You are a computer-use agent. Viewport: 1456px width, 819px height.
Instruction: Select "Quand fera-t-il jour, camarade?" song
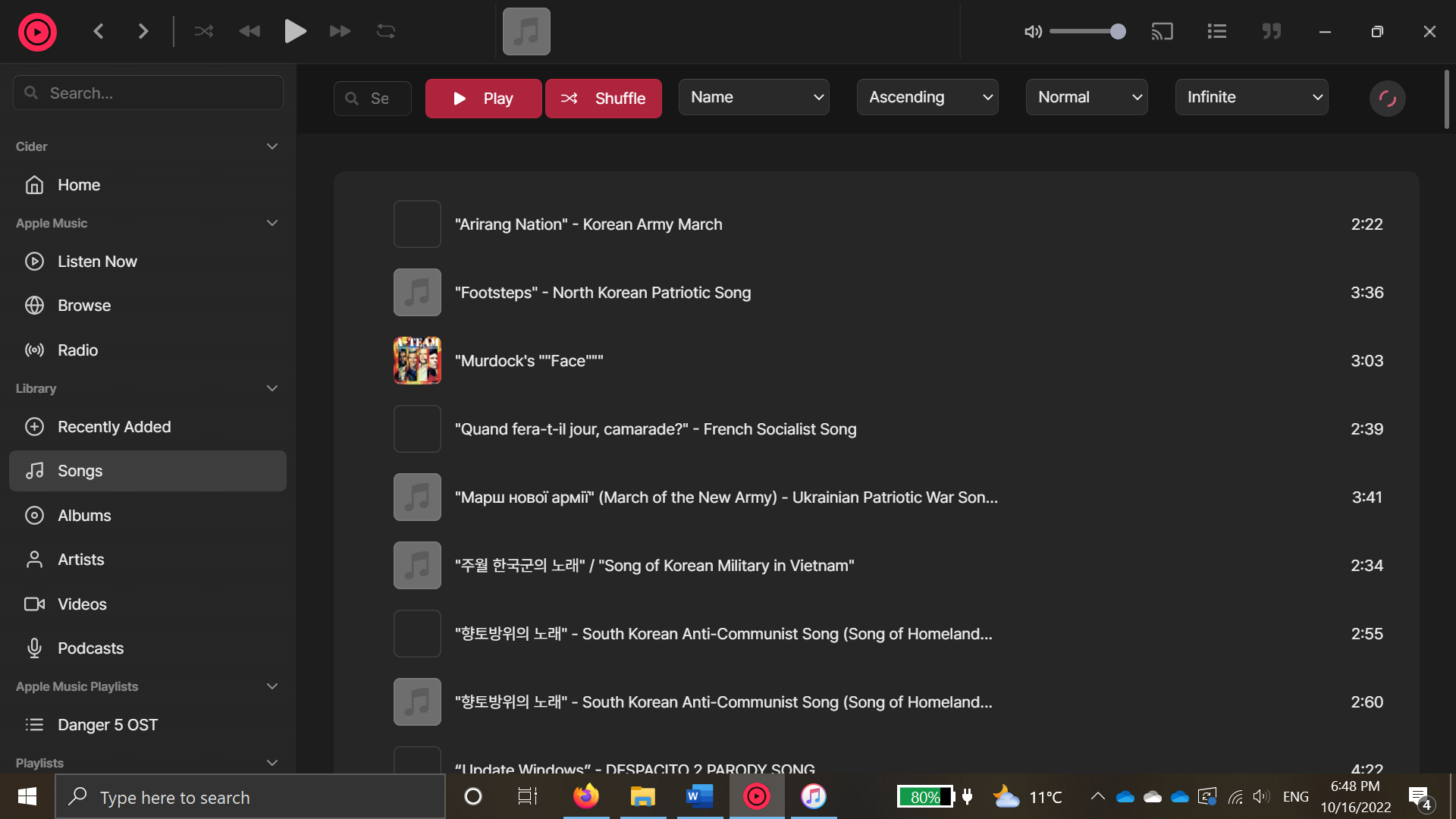pyautogui.click(x=876, y=429)
